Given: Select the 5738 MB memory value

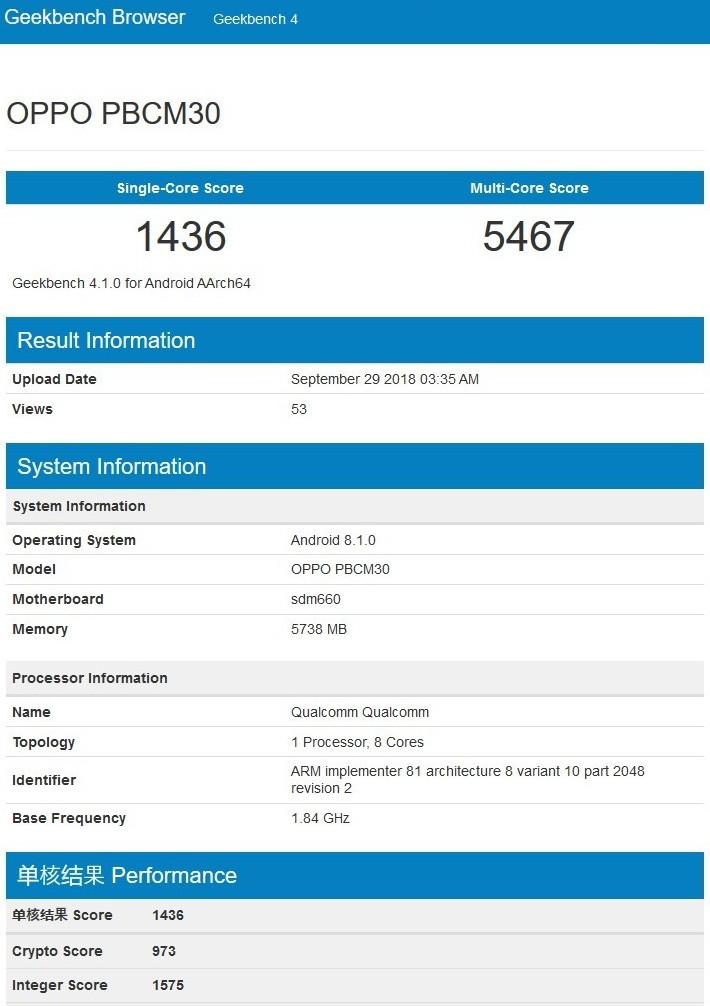Looking at the screenshot, I should click(319, 629).
